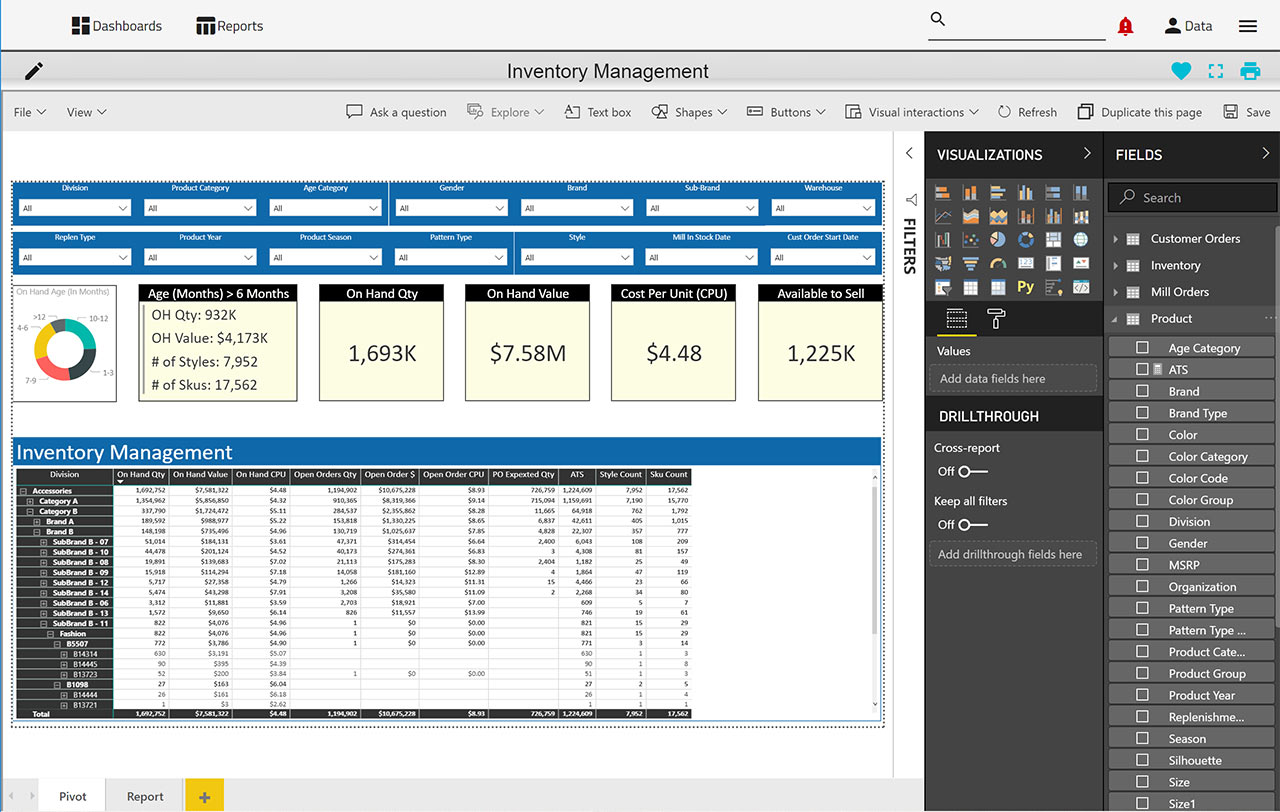
Task: Toggle the Keep all filters switch
Action: point(972,524)
